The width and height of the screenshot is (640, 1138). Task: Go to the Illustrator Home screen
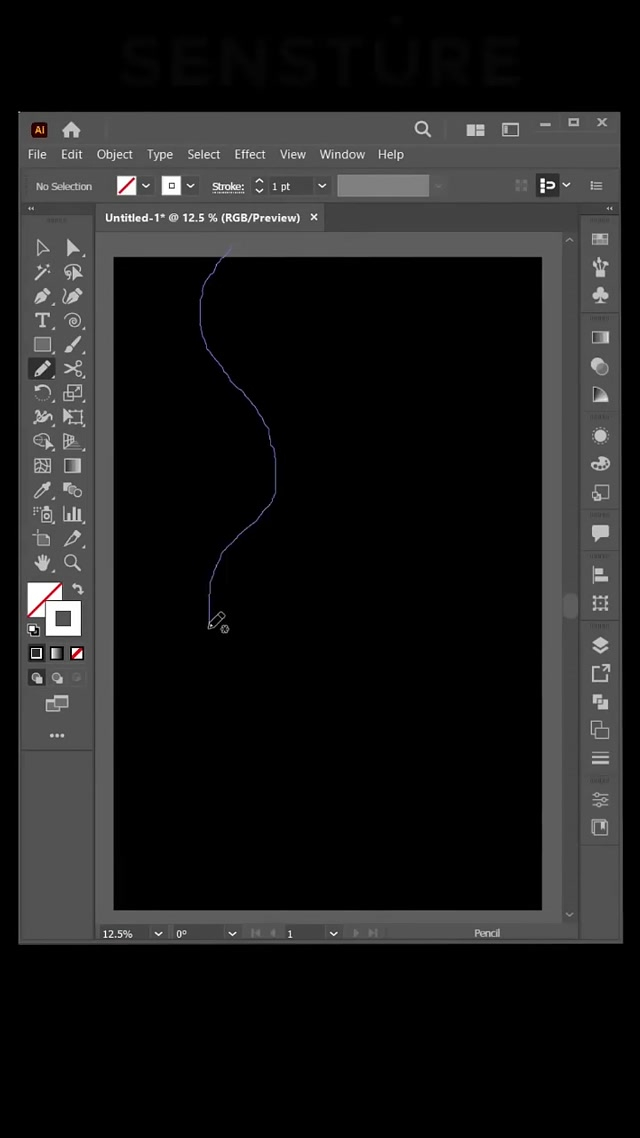pos(71,130)
